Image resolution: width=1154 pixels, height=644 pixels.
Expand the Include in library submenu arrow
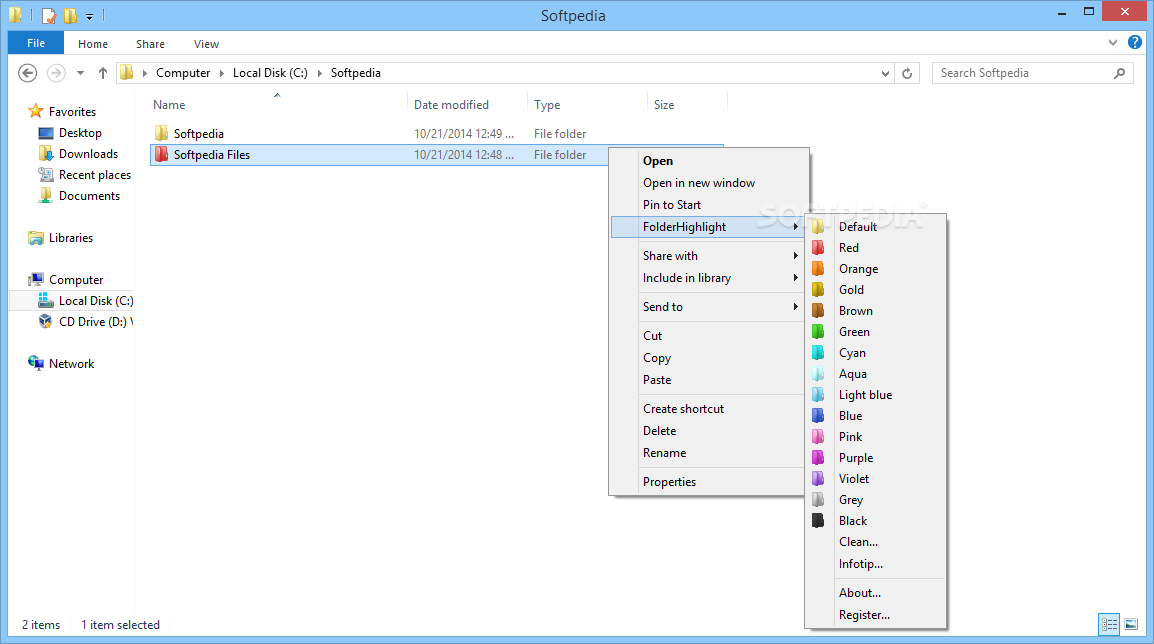click(x=796, y=277)
